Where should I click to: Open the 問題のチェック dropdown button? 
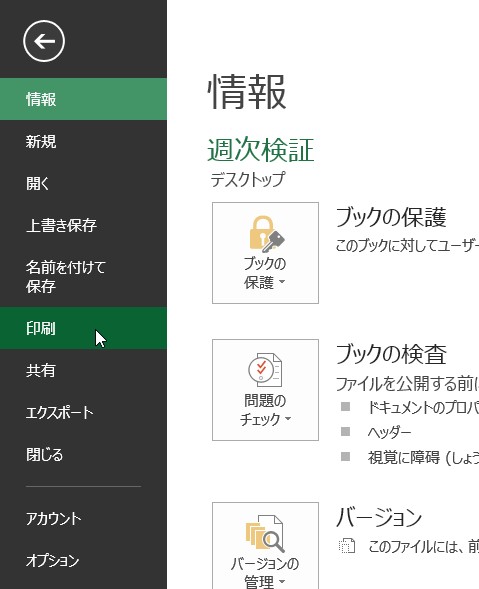(x=265, y=390)
